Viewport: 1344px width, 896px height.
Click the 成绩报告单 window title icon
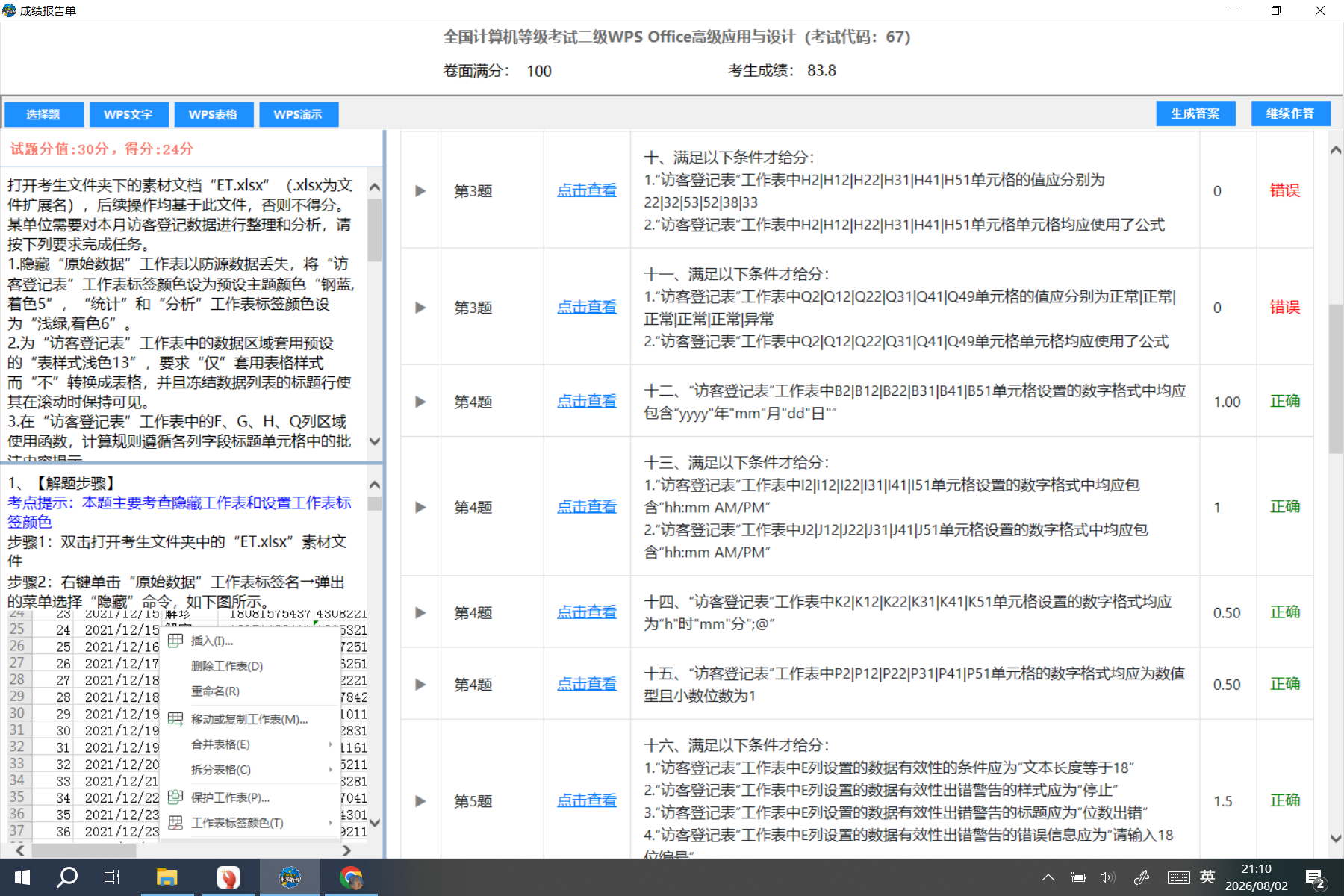(x=9, y=10)
